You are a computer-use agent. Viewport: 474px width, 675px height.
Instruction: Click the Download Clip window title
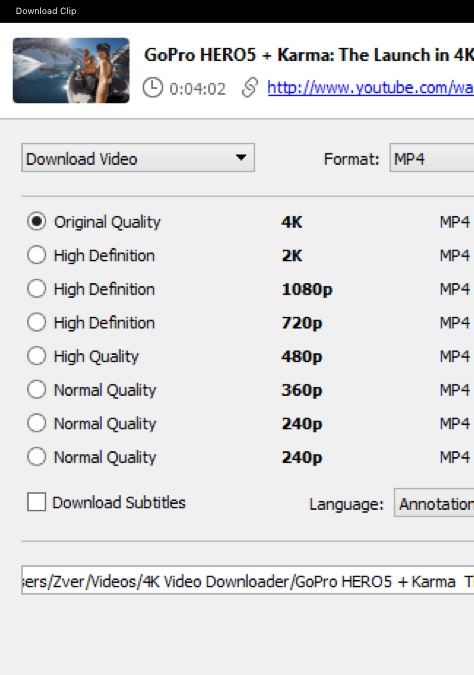tap(46, 11)
